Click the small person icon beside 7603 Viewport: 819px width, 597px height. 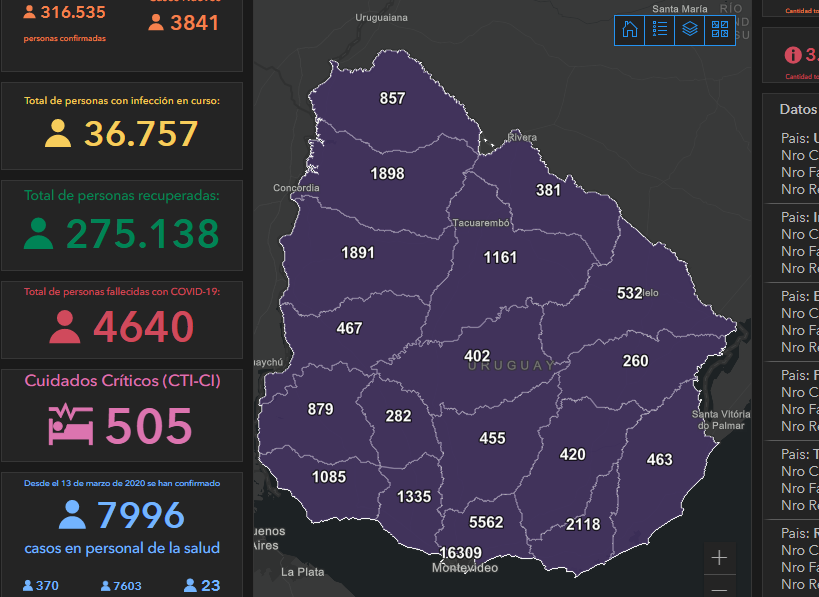[x=106, y=586]
